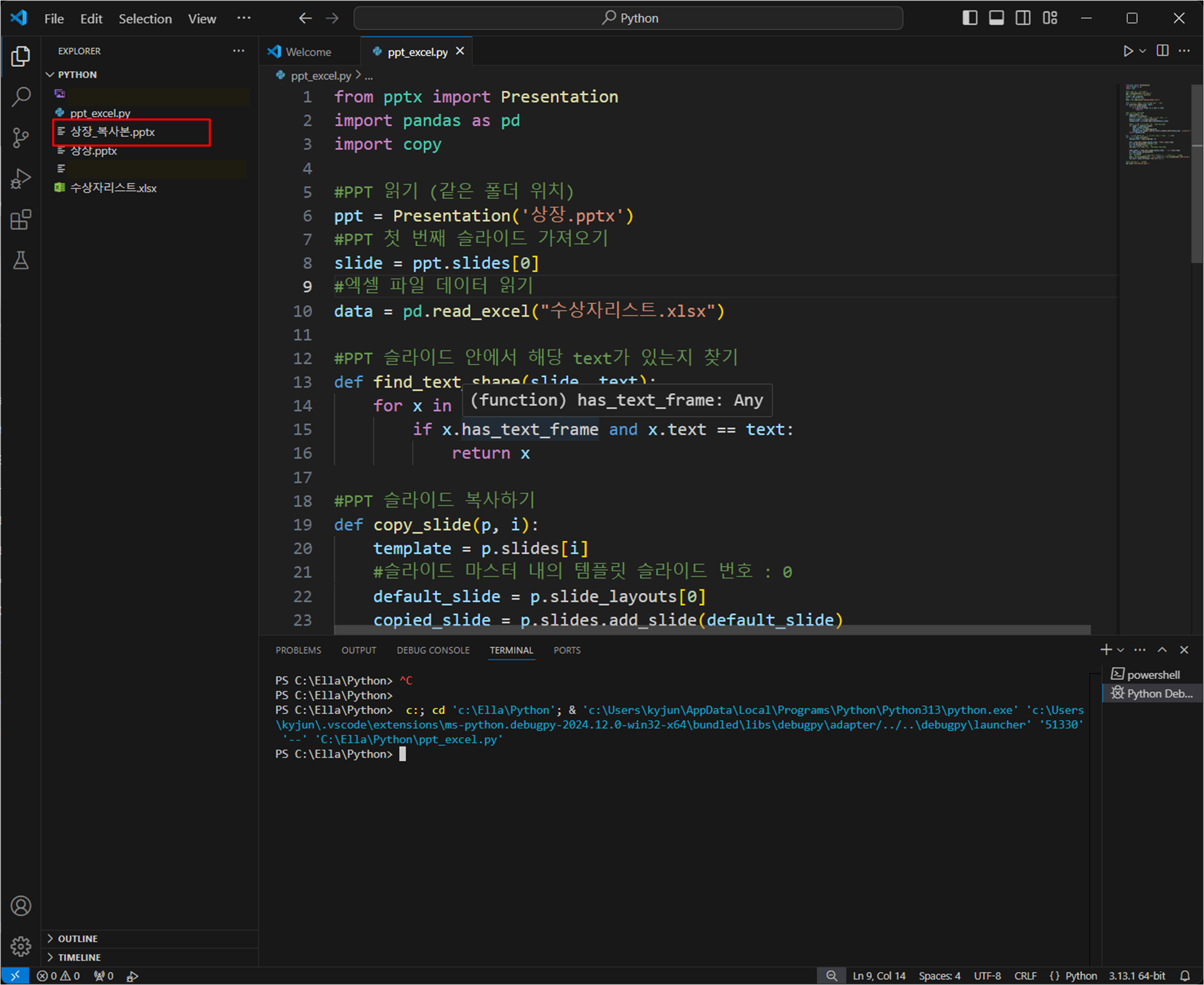The width and height of the screenshot is (1204, 985).
Task: Open the Search view in activity bar
Action: point(21,97)
